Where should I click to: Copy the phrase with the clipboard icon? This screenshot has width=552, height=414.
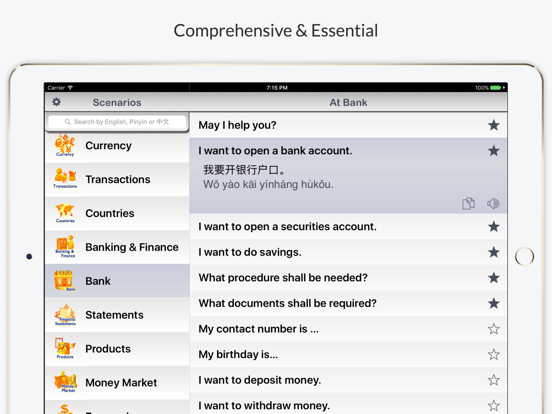(468, 203)
